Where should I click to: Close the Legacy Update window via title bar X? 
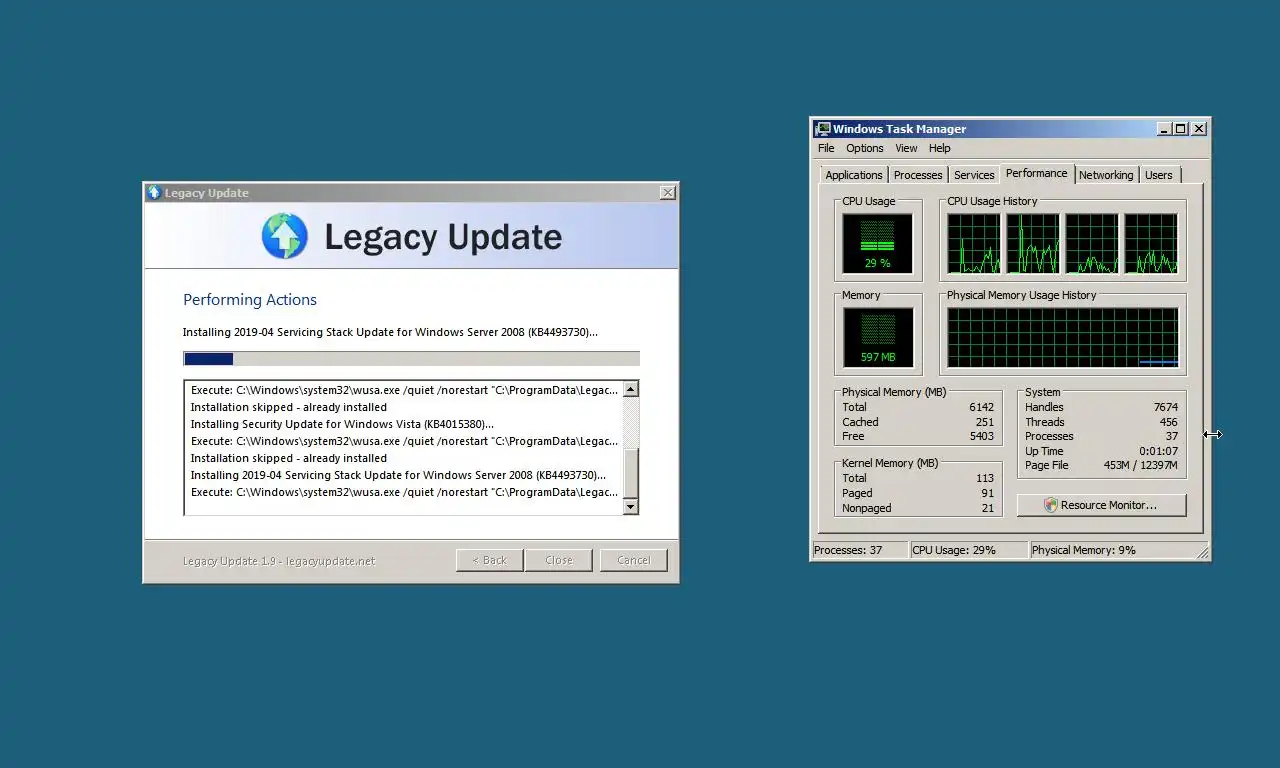(667, 192)
